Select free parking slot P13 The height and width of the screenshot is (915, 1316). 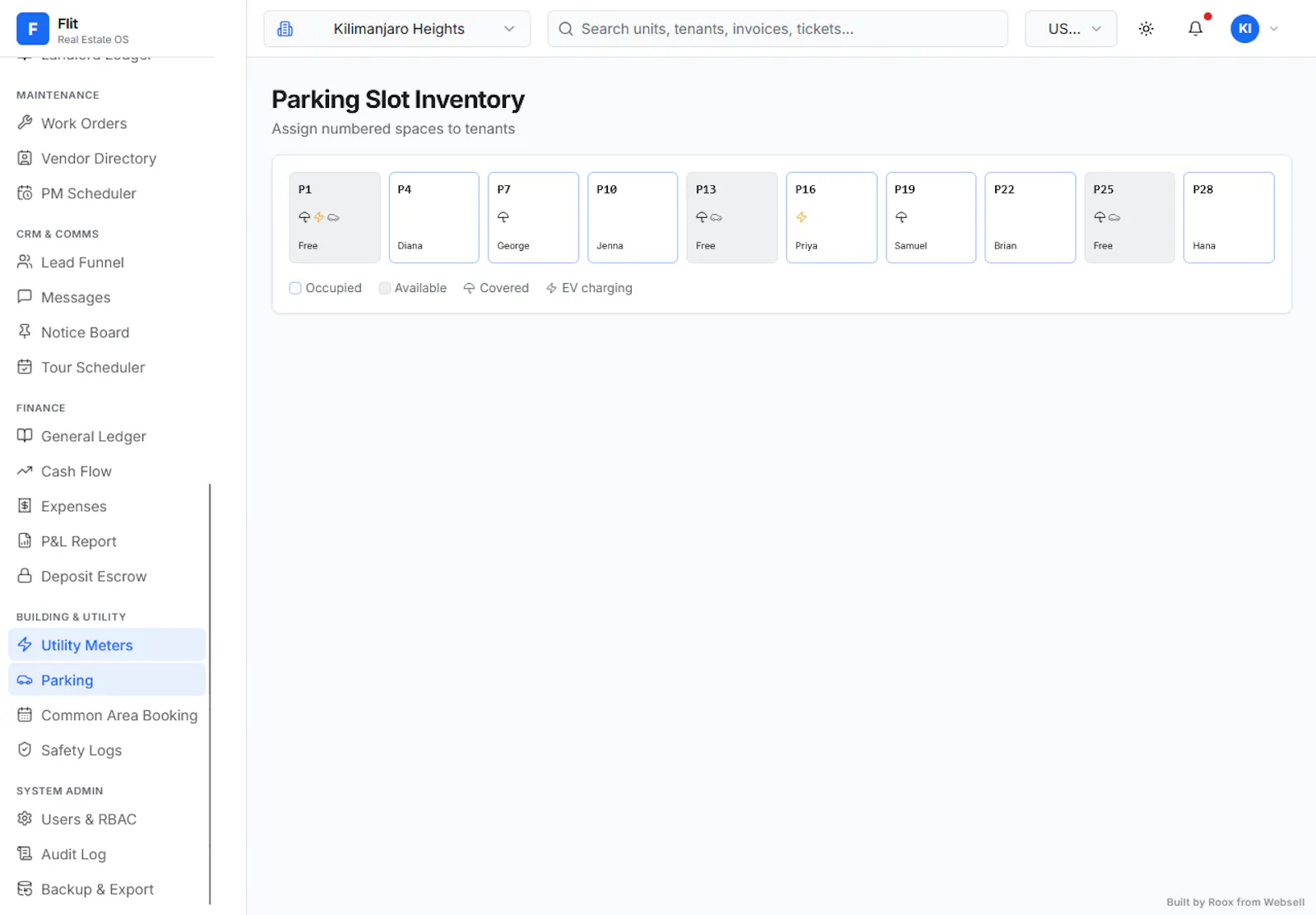[x=732, y=217]
